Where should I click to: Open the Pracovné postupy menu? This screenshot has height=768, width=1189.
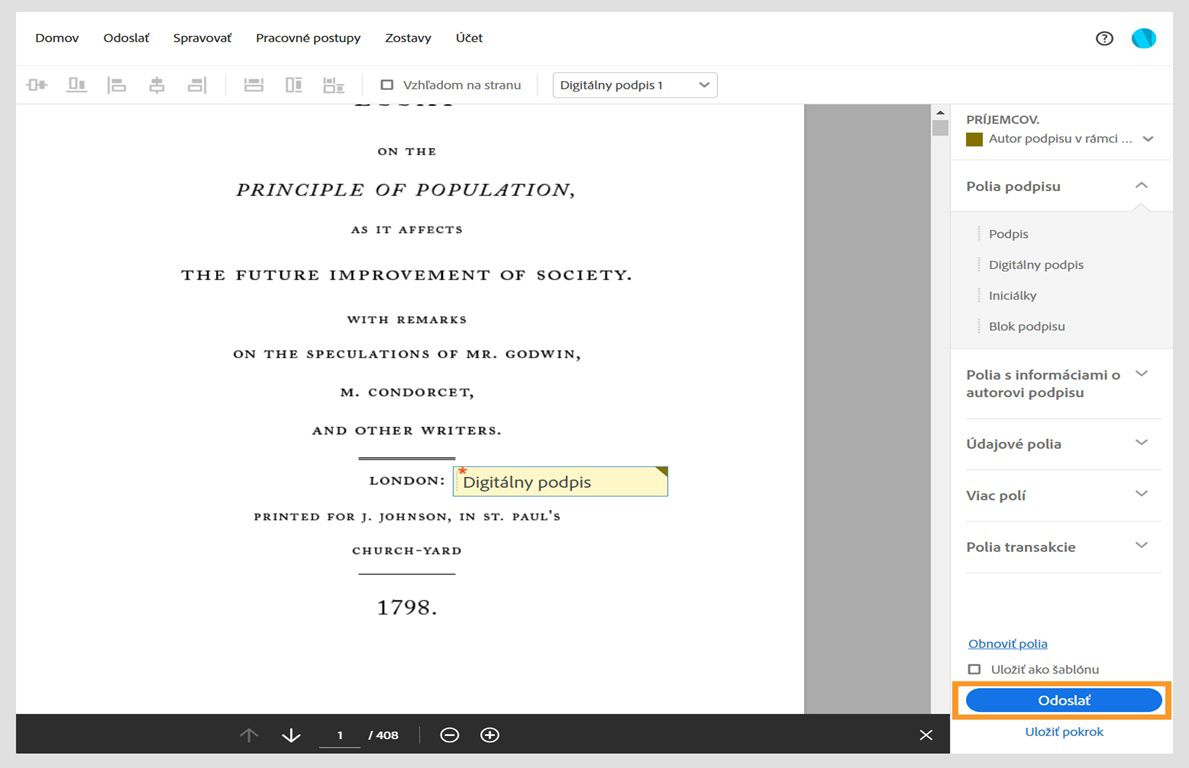tap(308, 38)
